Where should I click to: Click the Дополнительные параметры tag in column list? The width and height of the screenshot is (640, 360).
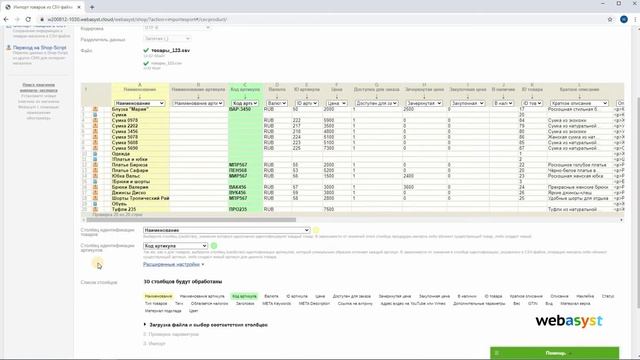[479, 304]
